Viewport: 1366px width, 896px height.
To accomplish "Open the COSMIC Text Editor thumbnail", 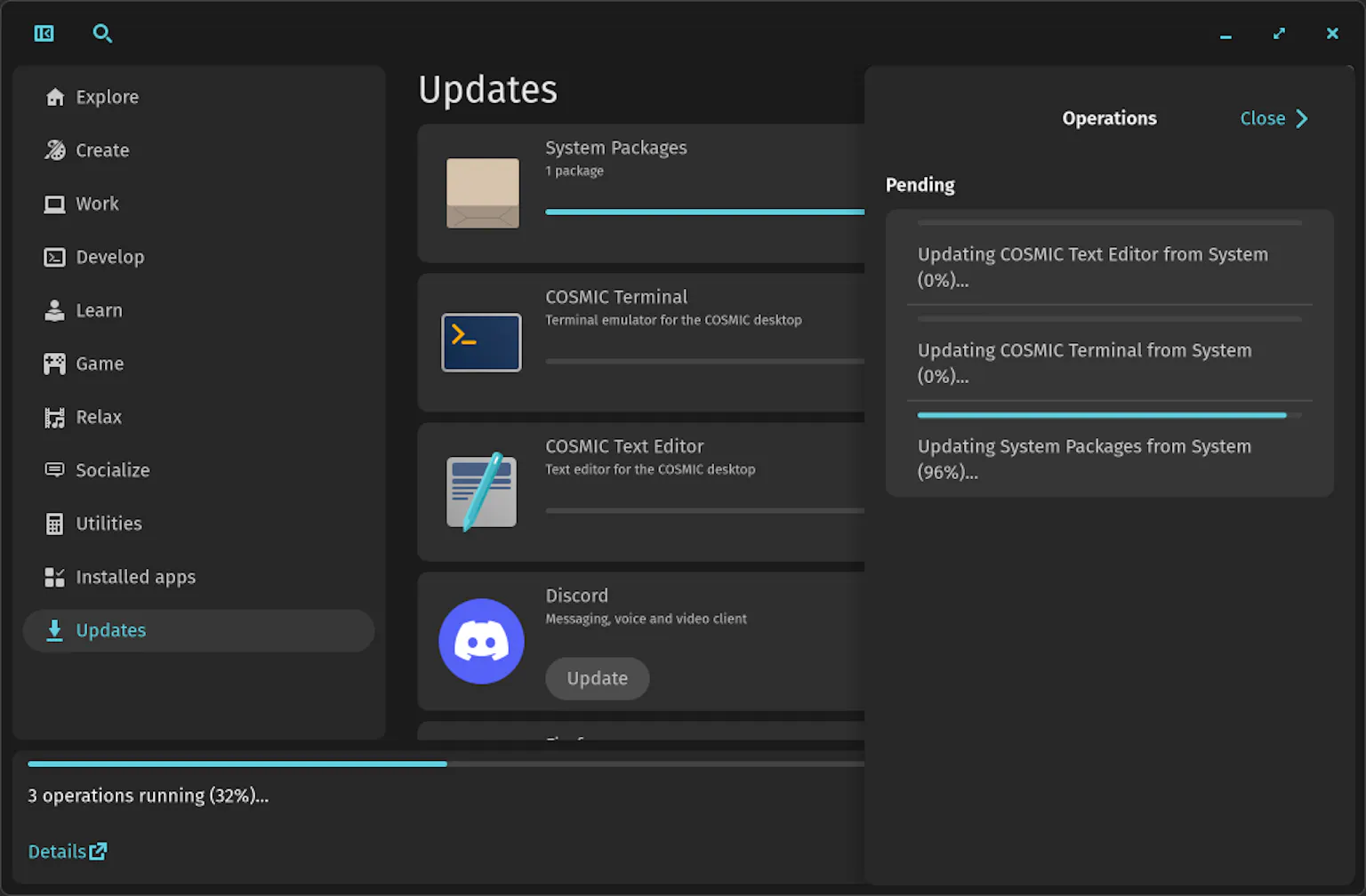I will click(x=481, y=492).
